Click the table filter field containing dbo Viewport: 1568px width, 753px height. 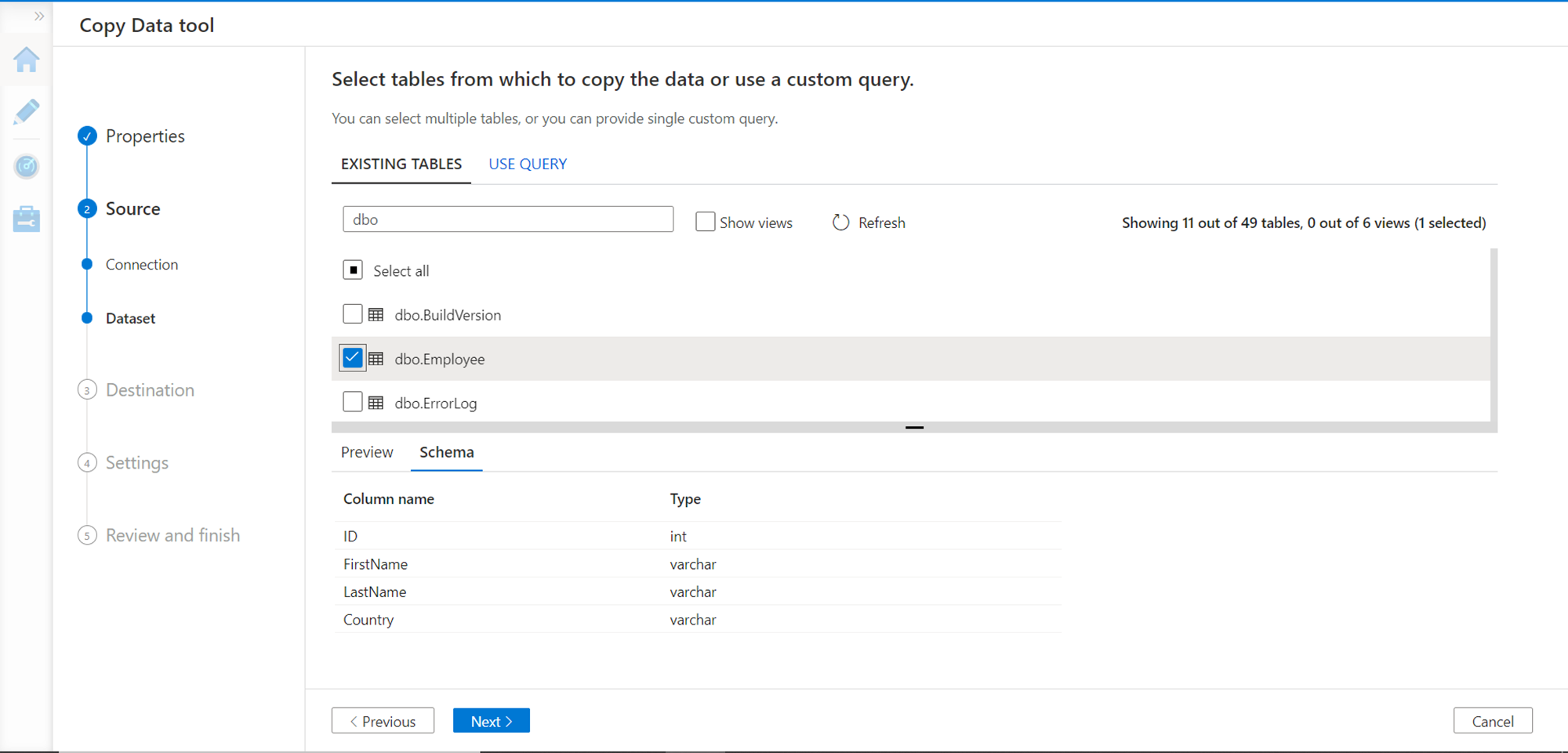pyautogui.click(x=508, y=219)
